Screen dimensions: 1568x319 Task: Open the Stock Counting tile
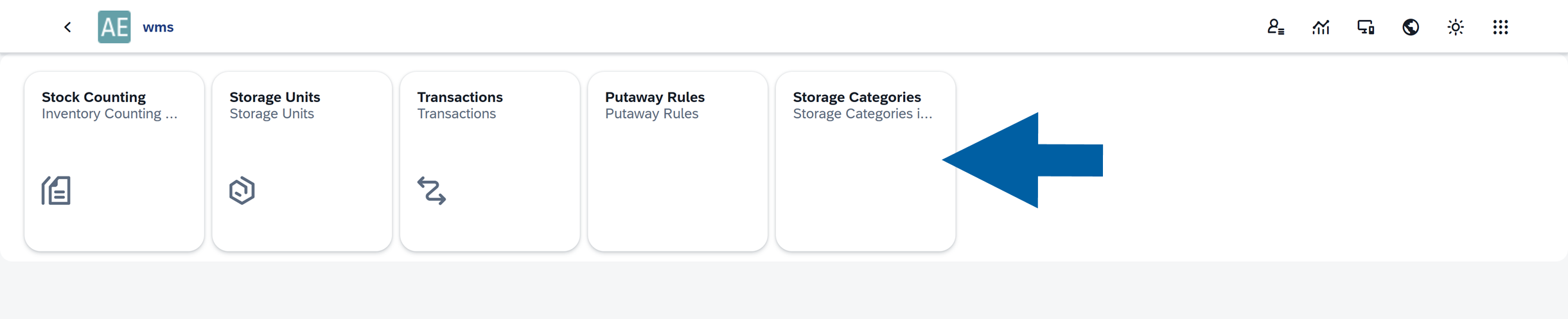point(114,160)
